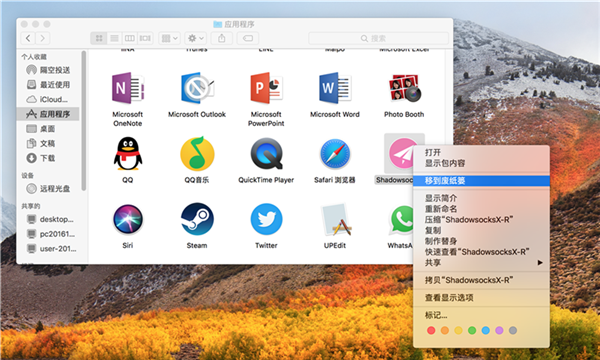Apply the yellow tag color

click(x=458, y=331)
